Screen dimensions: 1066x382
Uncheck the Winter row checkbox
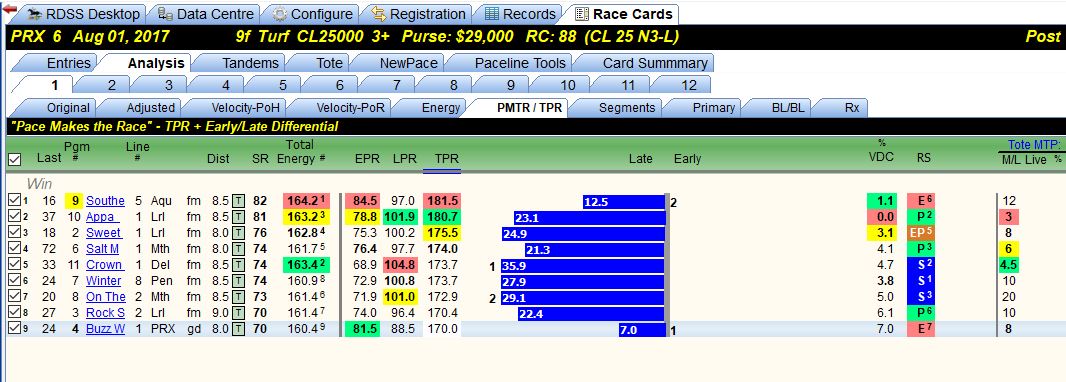(14, 281)
